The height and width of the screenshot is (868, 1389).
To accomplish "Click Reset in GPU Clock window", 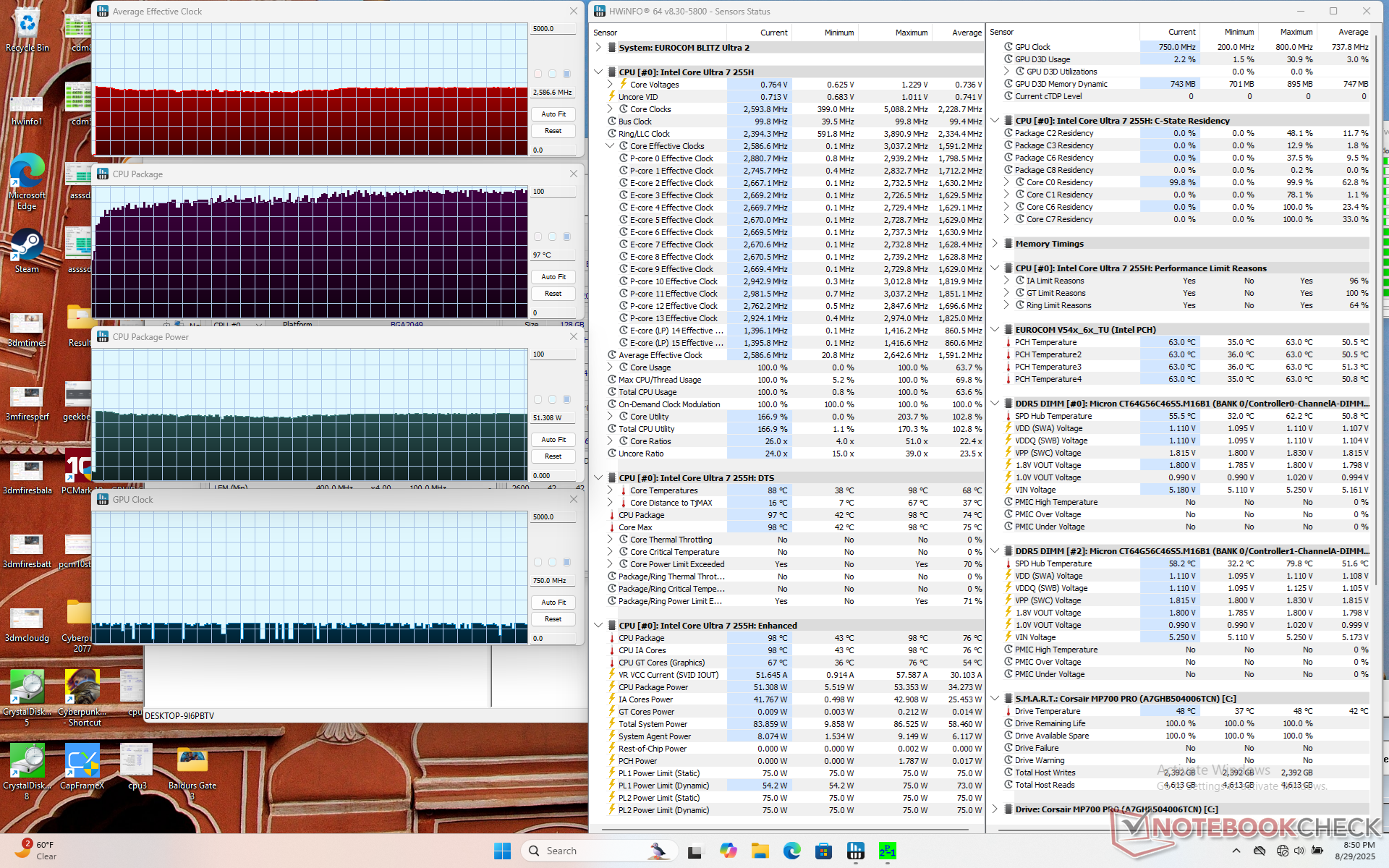I will point(553,619).
